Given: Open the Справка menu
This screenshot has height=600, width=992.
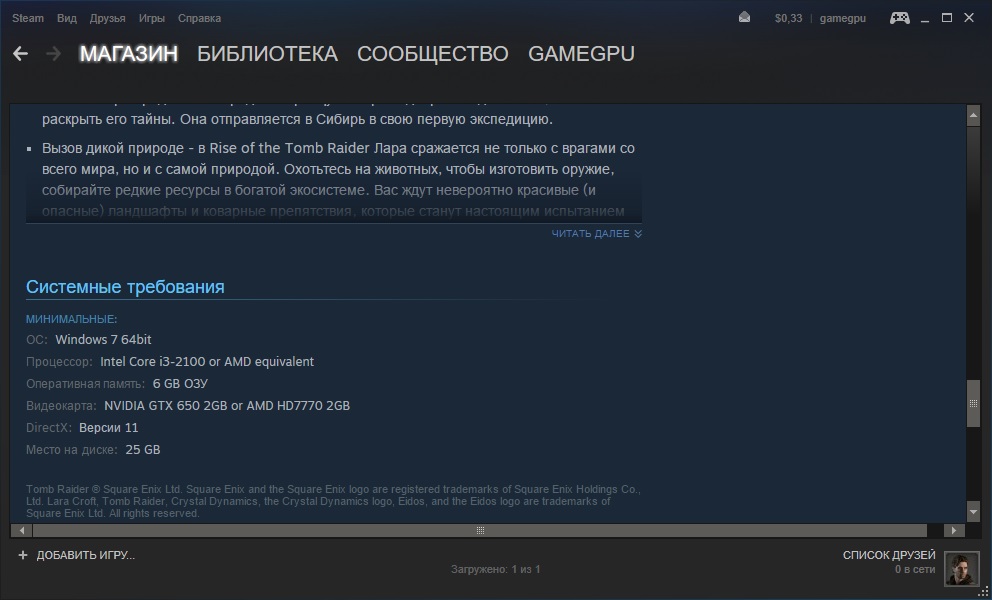Looking at the screenshot, I should (199, 18).
